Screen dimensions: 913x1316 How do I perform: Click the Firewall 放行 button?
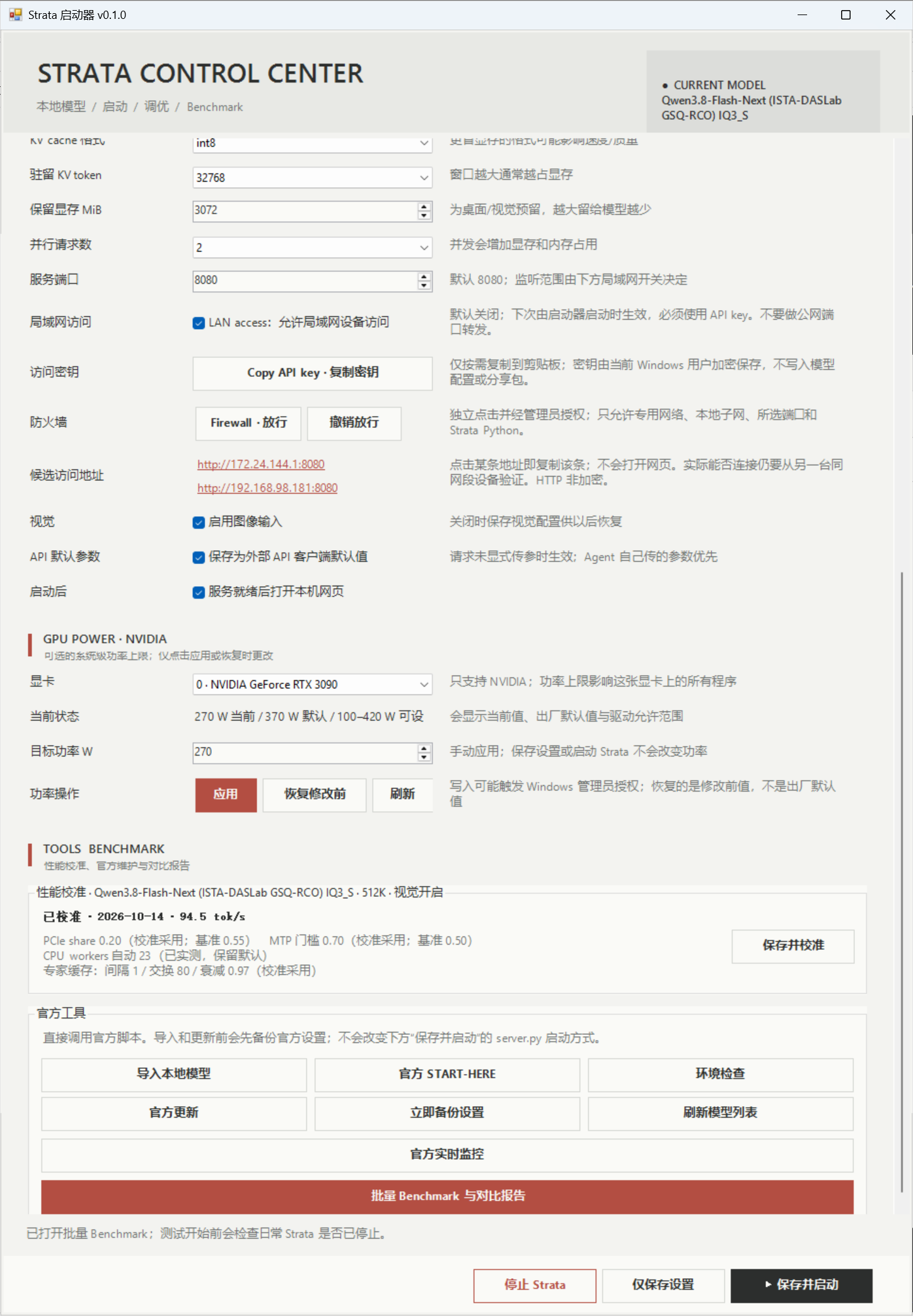click(248, 423)
